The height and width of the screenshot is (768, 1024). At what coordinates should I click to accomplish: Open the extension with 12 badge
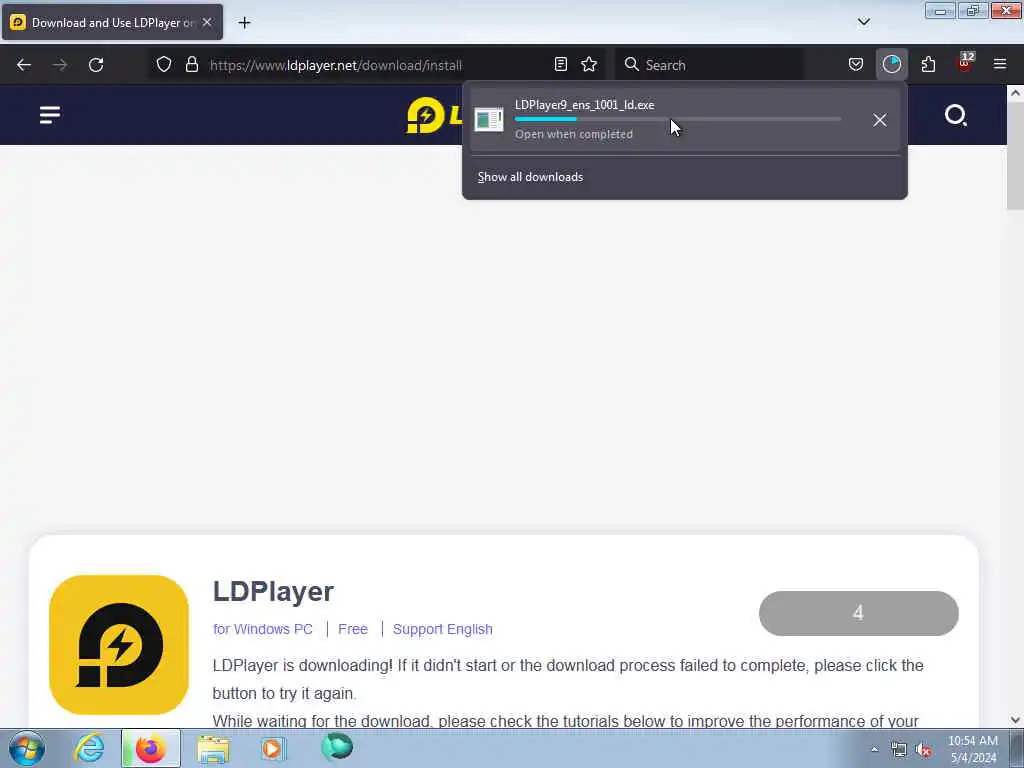click(x=965, y=63)
